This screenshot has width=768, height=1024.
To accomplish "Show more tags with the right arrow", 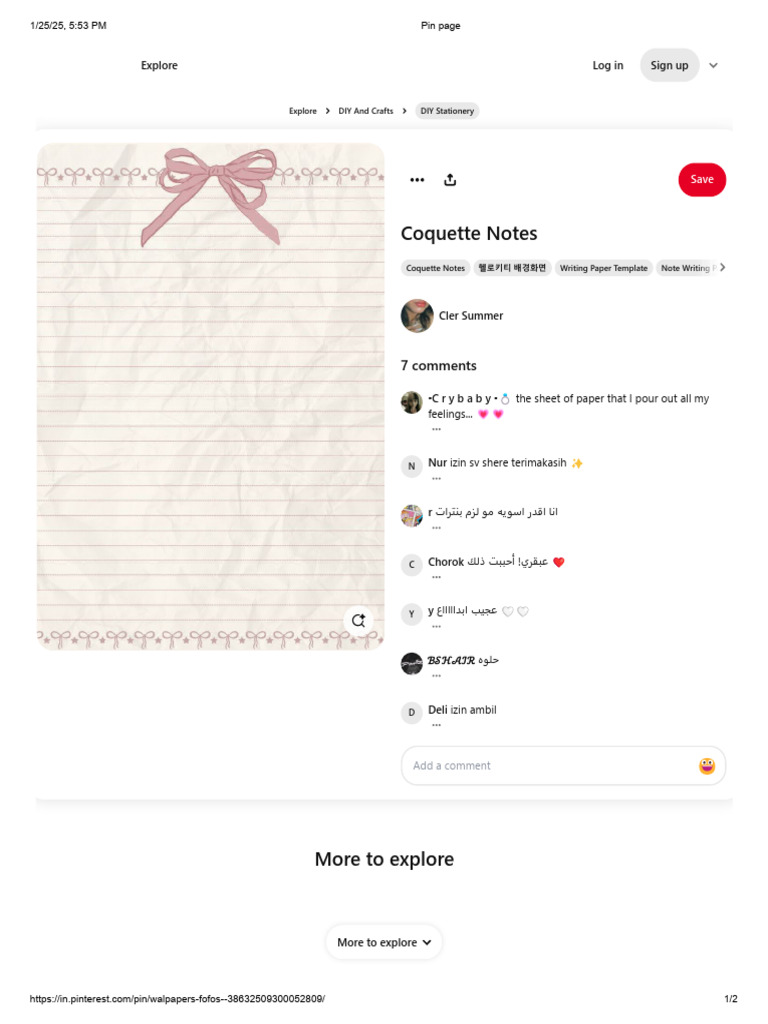I will pos(722,267).
